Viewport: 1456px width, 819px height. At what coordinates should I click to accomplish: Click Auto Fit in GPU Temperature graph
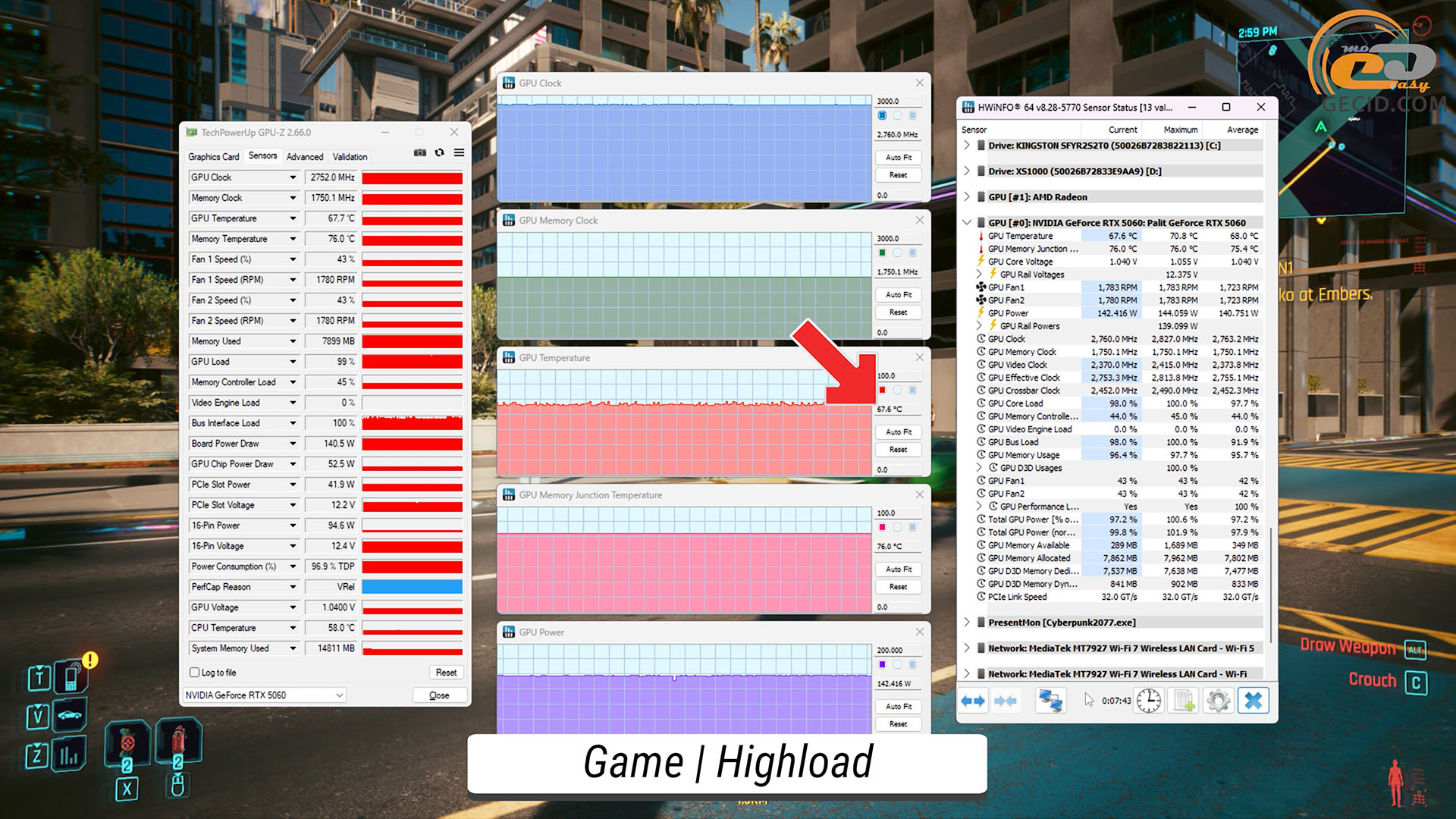coord(899,432)
